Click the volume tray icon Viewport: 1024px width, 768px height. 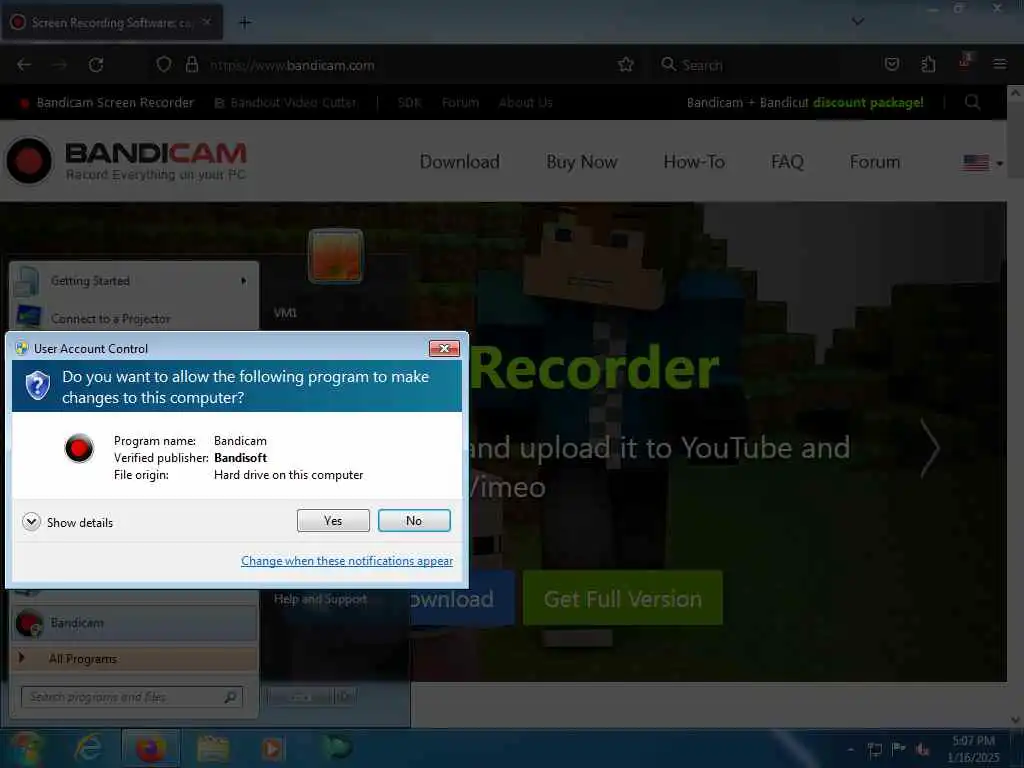(923, 749)
